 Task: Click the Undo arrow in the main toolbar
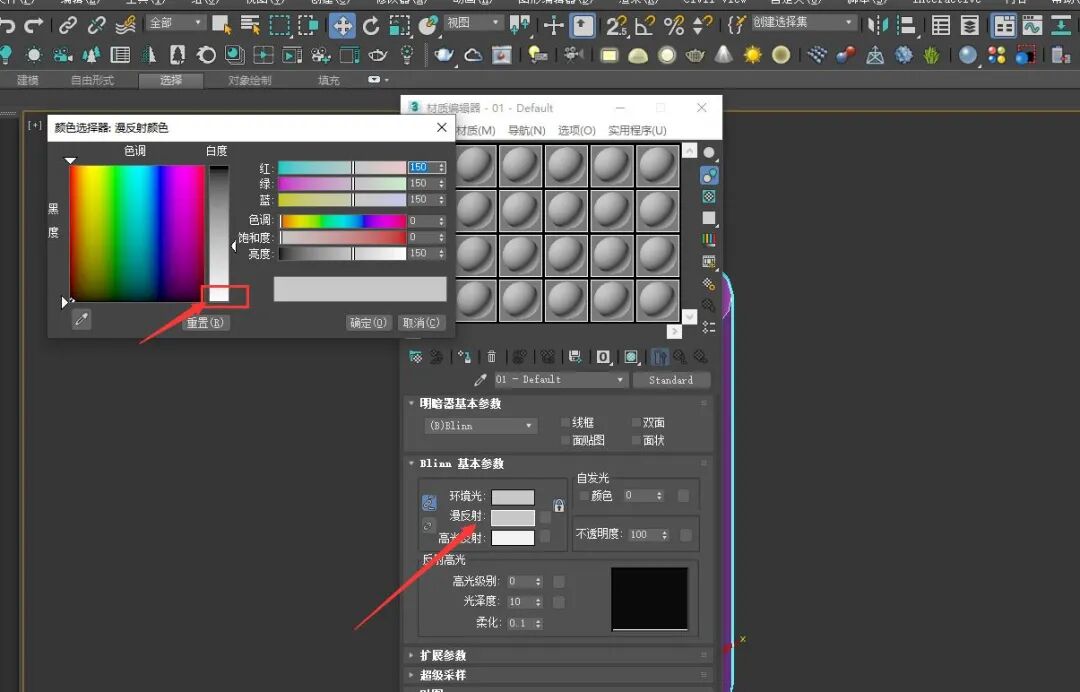7,26
